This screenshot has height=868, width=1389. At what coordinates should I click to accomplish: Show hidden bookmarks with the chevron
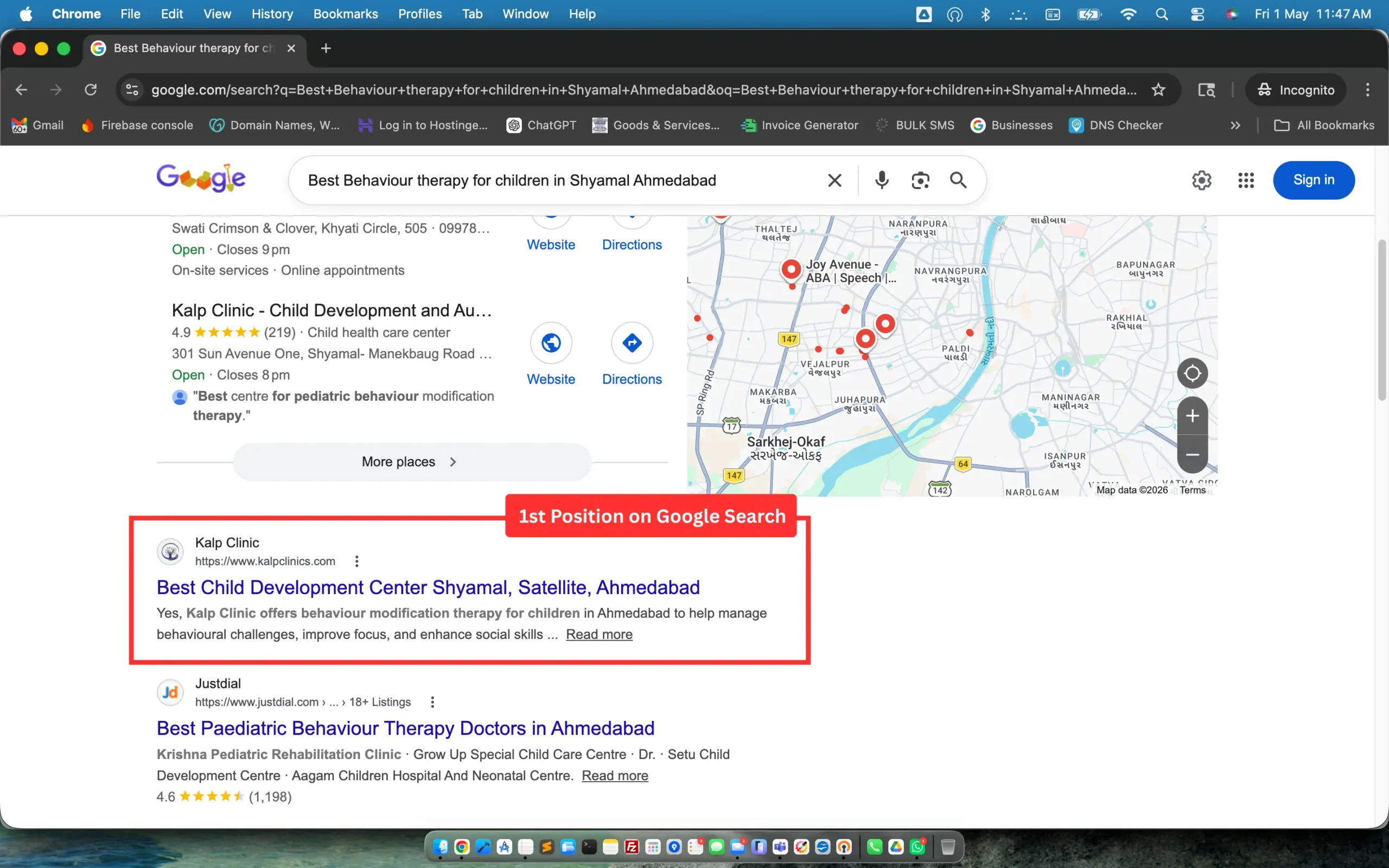click(x=1235, y=125)
